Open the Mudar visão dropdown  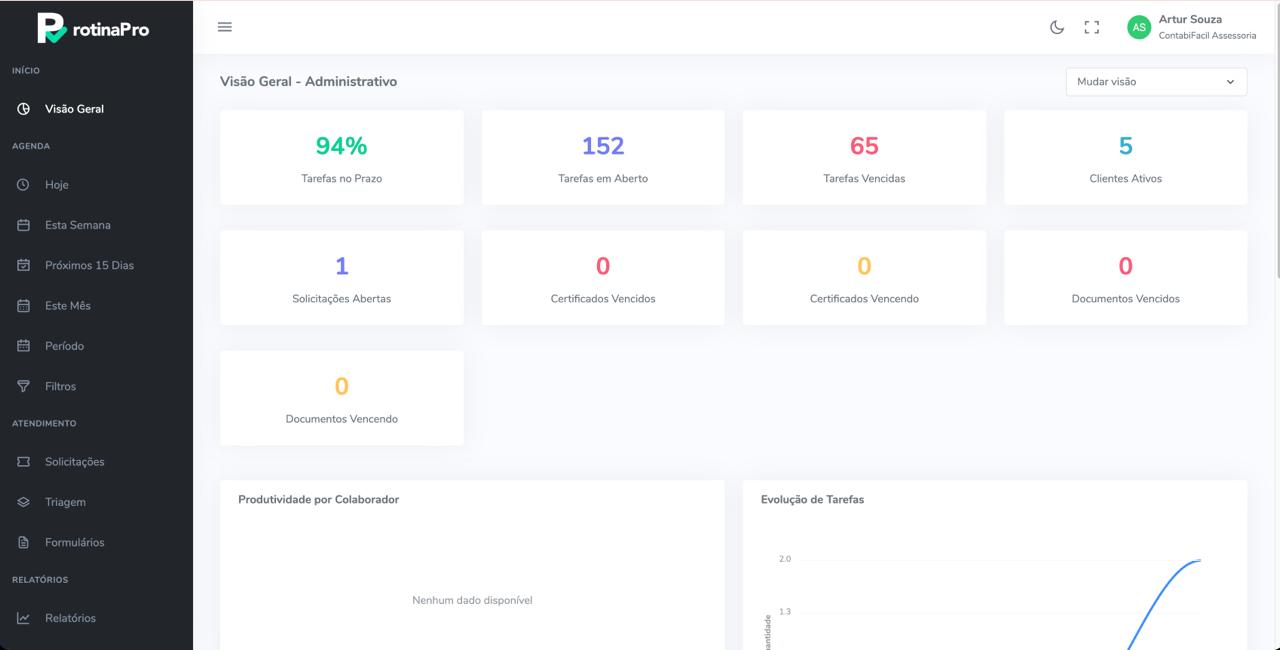coord(1156,81)
